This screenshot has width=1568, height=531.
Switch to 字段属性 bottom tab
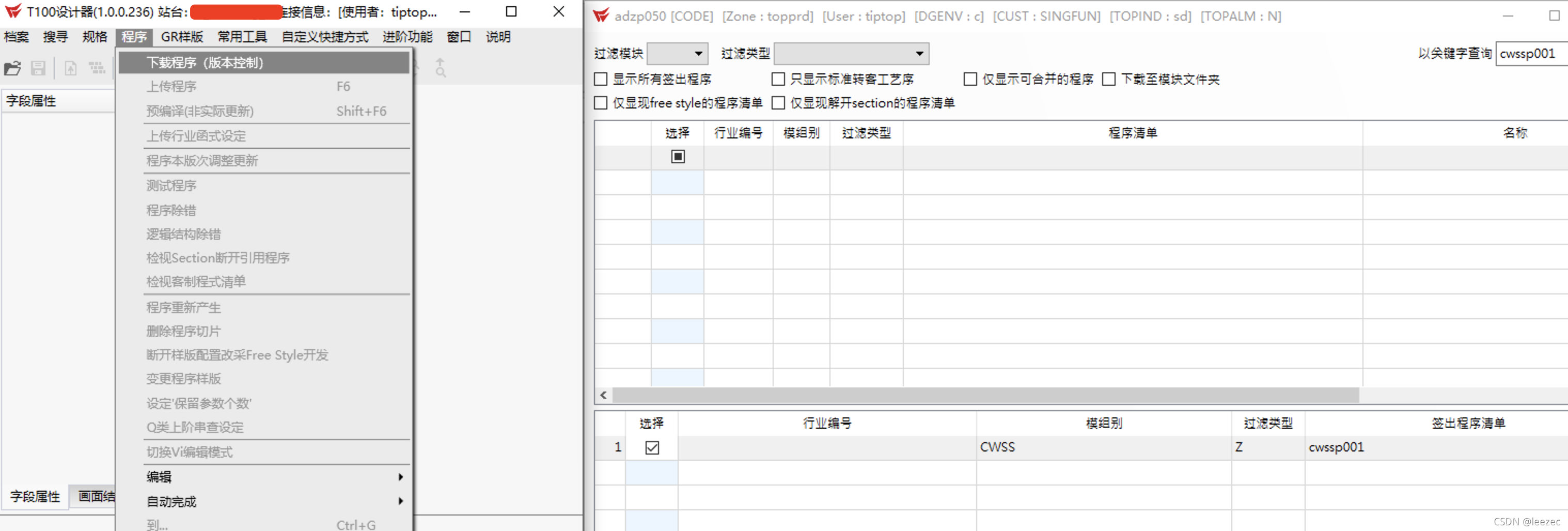click(35, 496)
